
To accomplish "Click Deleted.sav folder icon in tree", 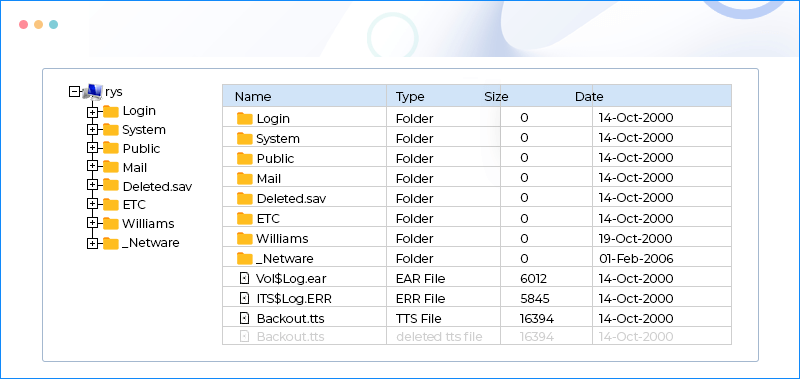I will click(111, 186).
